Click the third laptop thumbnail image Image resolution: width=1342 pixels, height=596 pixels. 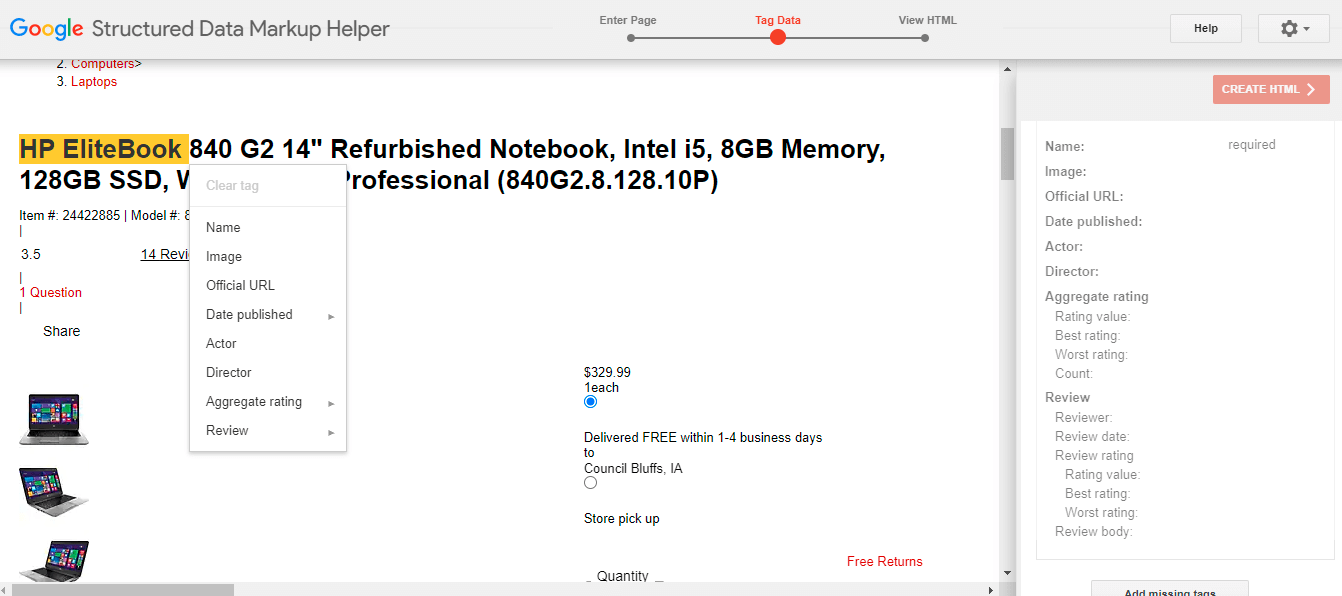pos(54,561)
